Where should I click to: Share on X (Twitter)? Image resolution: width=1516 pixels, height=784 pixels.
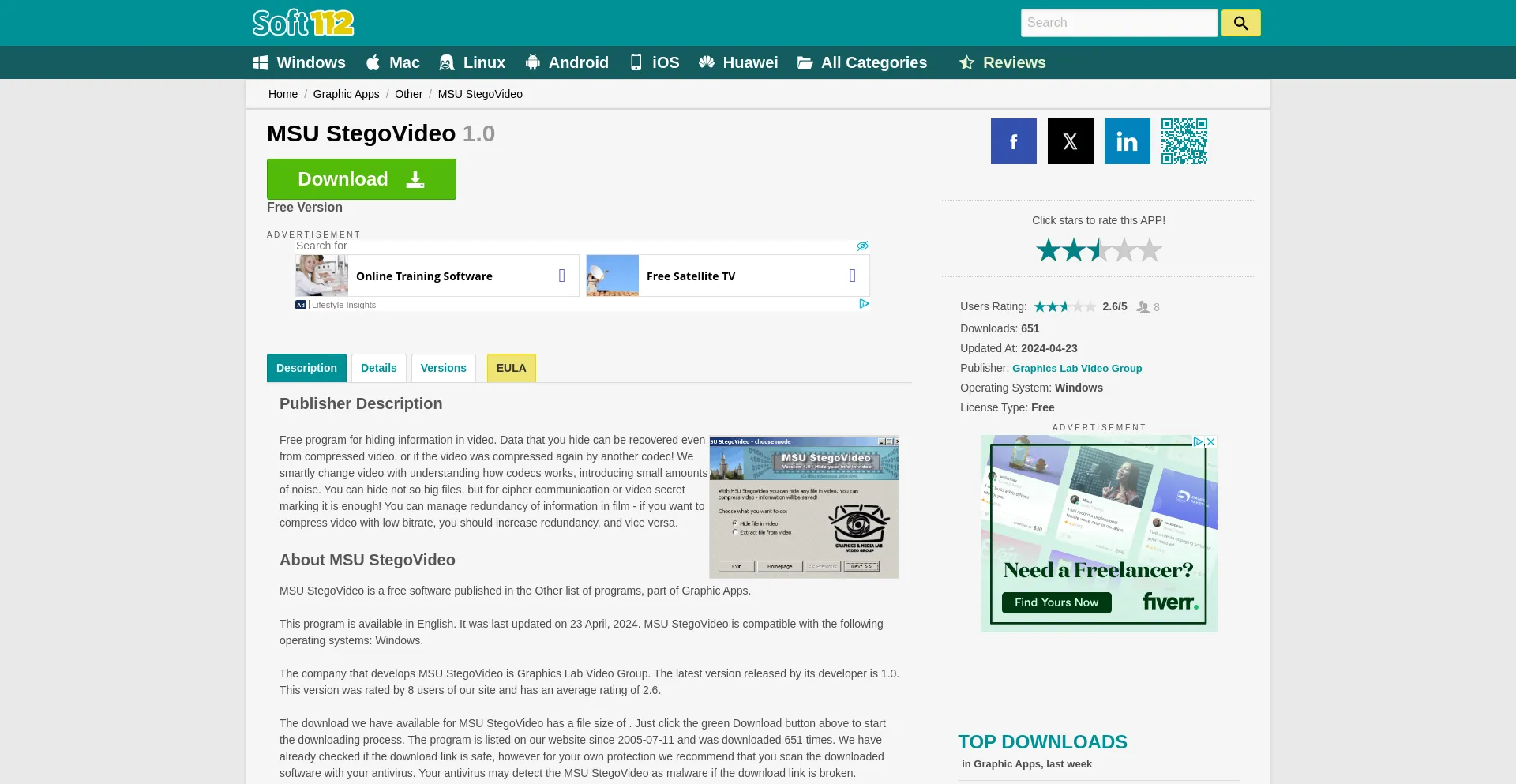click(x=1071, y=141)
